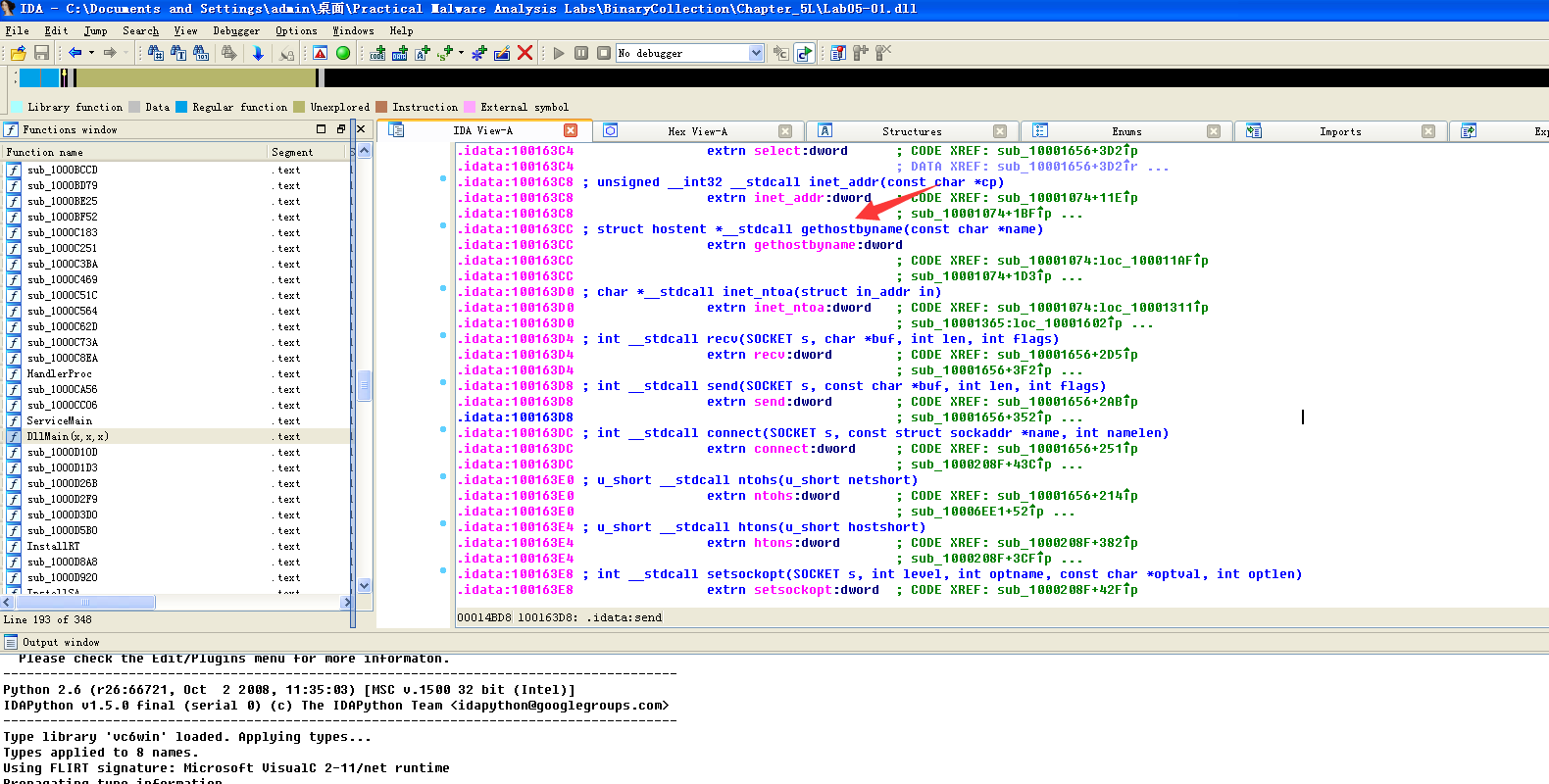
Task: Switch to the Hex View-A tab
Action: [x=697, y=131]
